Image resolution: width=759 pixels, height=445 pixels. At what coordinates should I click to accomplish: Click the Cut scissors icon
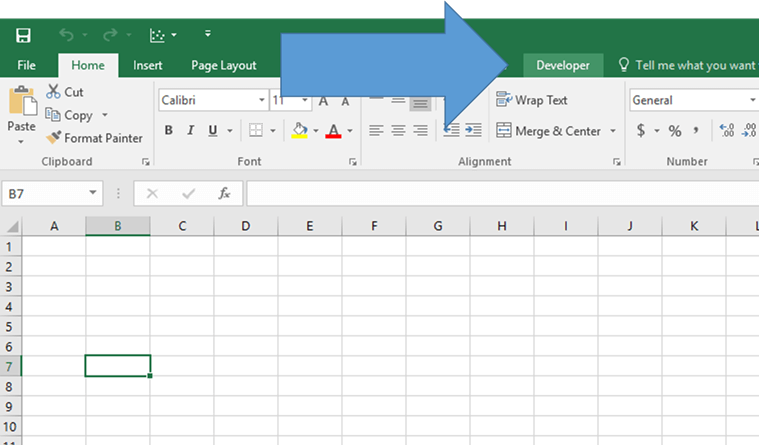point(53,92)
